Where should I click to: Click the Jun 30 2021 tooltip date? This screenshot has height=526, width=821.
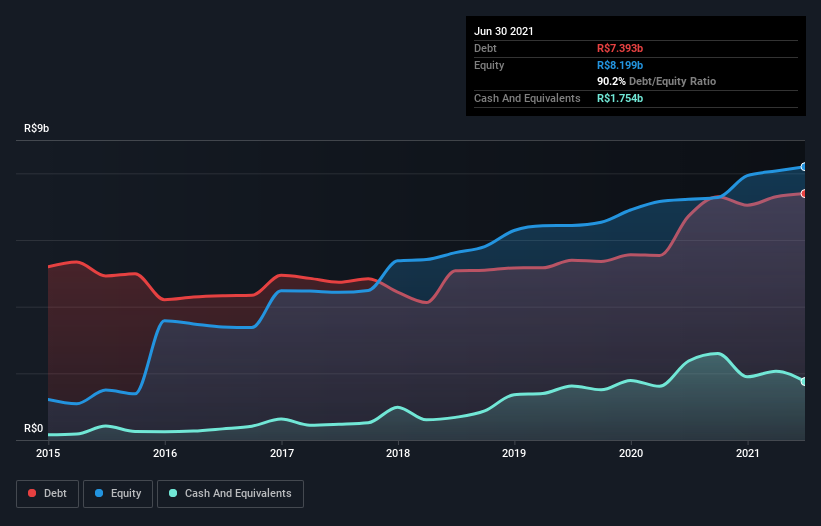(x=504, y=31)
